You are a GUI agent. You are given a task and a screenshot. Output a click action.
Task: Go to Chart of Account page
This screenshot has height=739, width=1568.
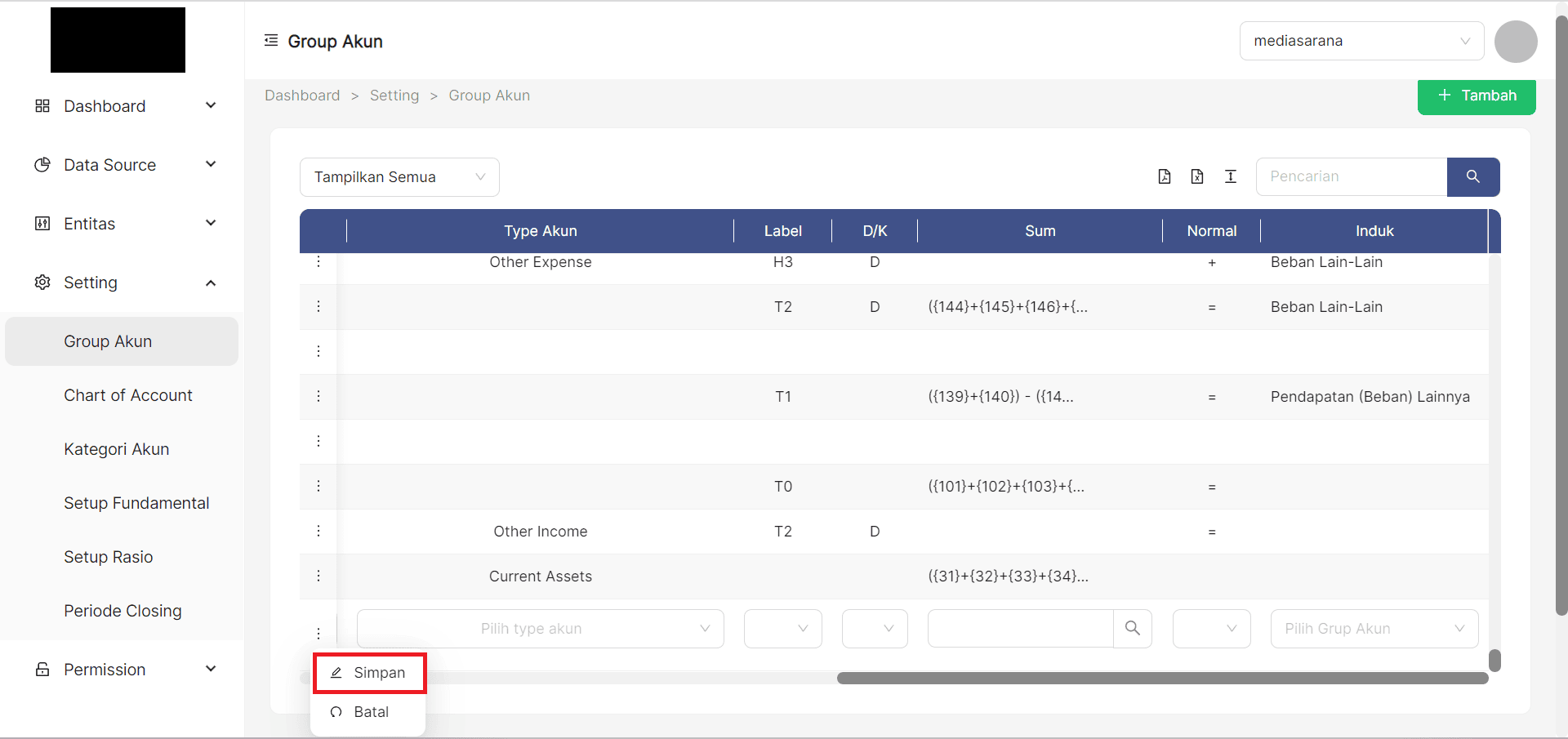click(x=128, y=395)
